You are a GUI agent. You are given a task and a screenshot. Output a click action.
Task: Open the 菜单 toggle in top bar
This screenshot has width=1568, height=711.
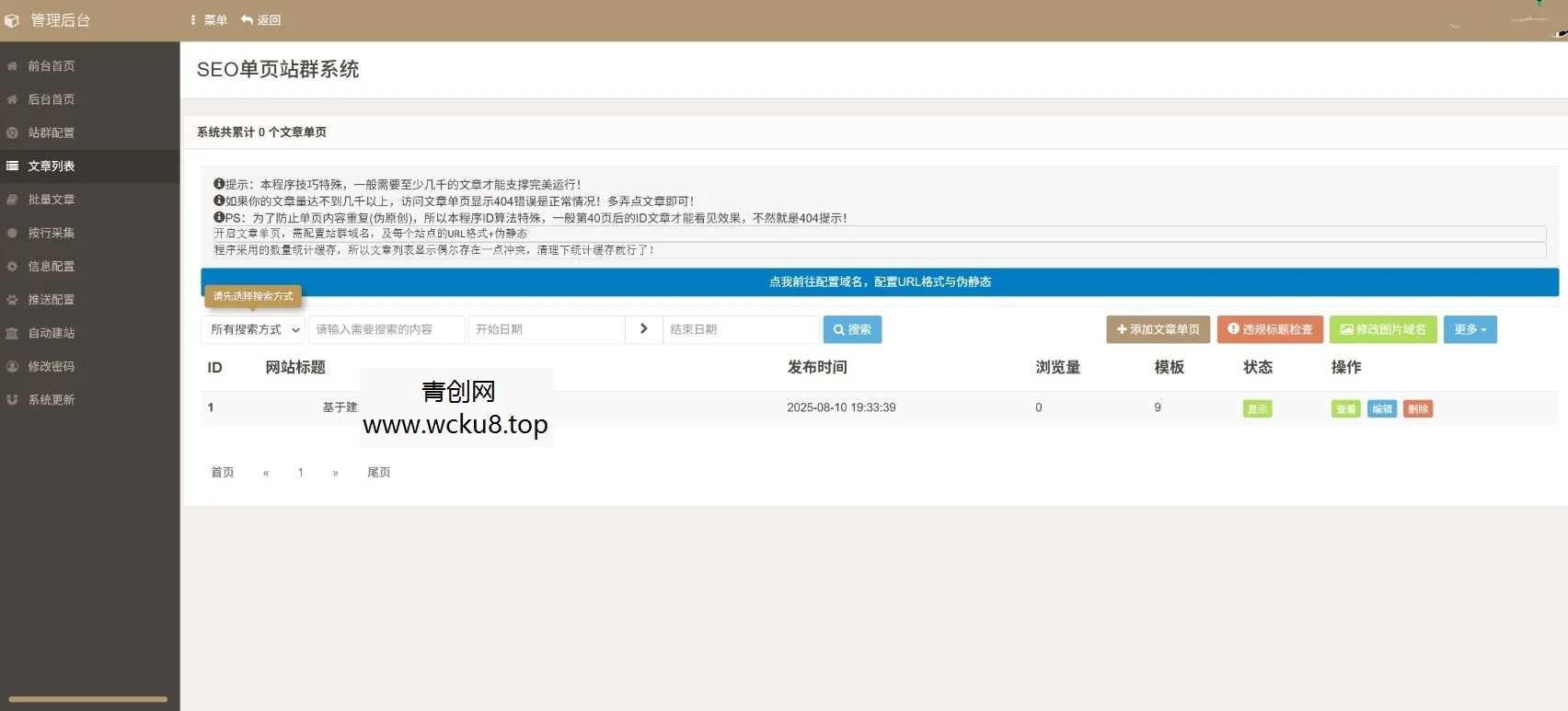209,20
